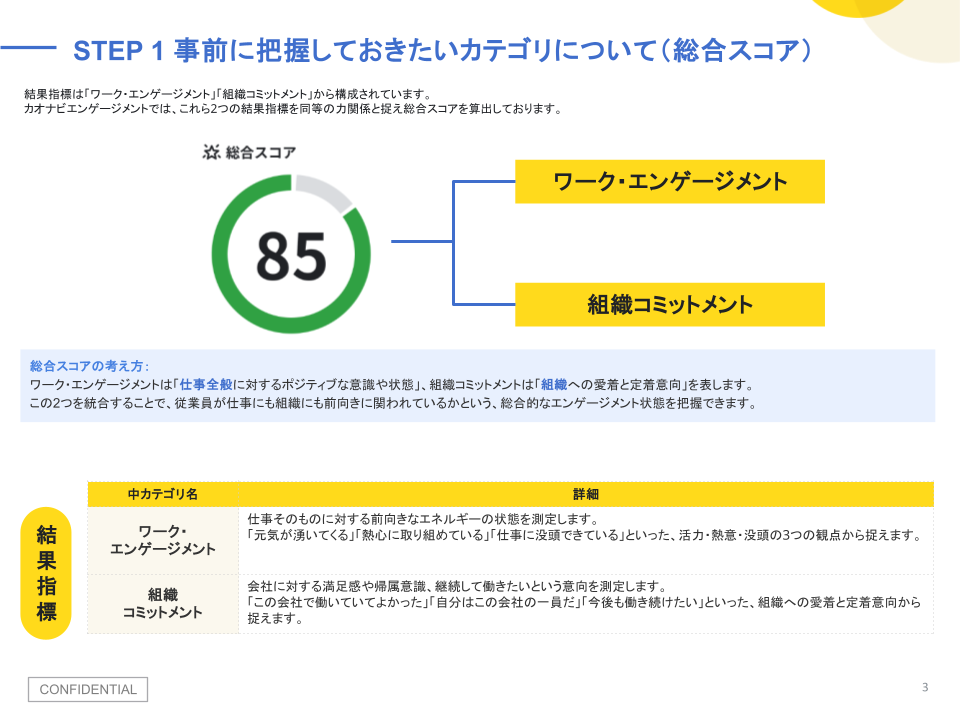The image size is (960, 720).
Task: Select the yellow 組織コミットメント box
Action: (670, 304)
